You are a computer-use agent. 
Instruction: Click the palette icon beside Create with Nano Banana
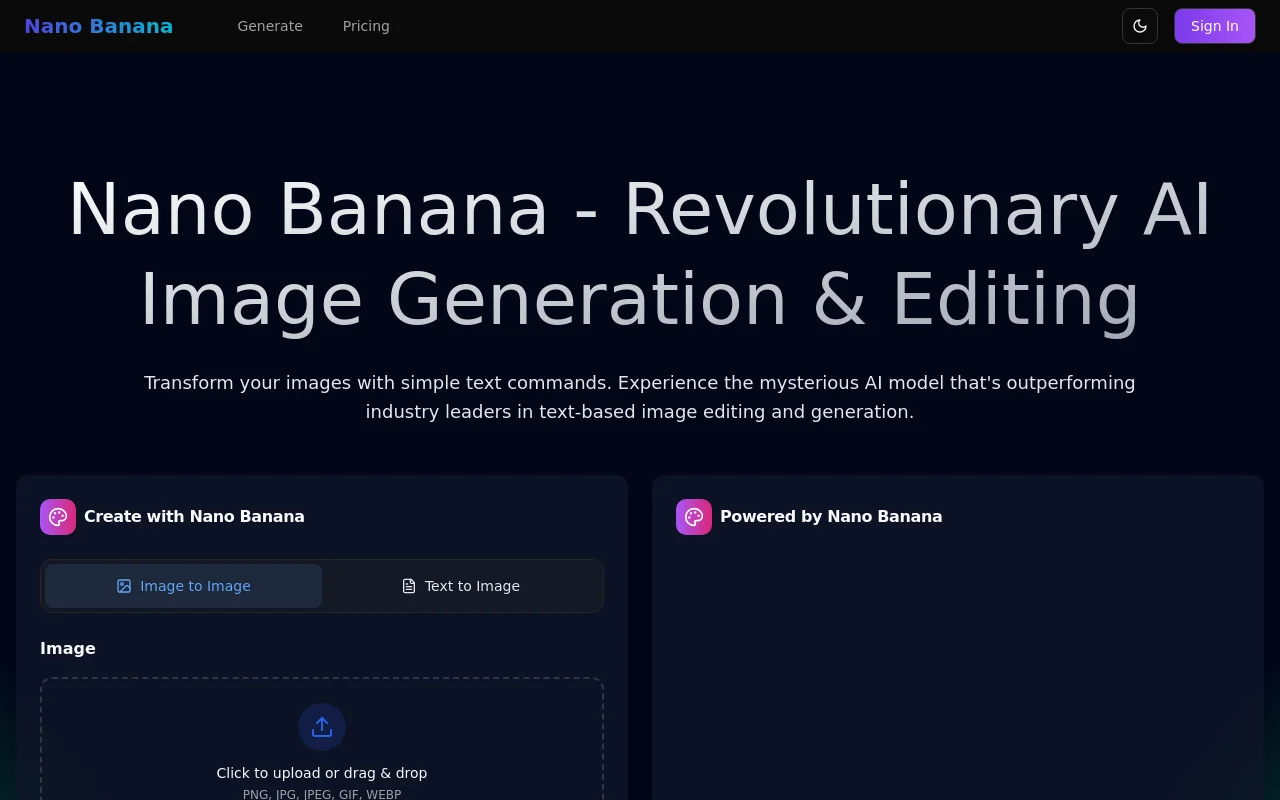[x=57, y=516]
